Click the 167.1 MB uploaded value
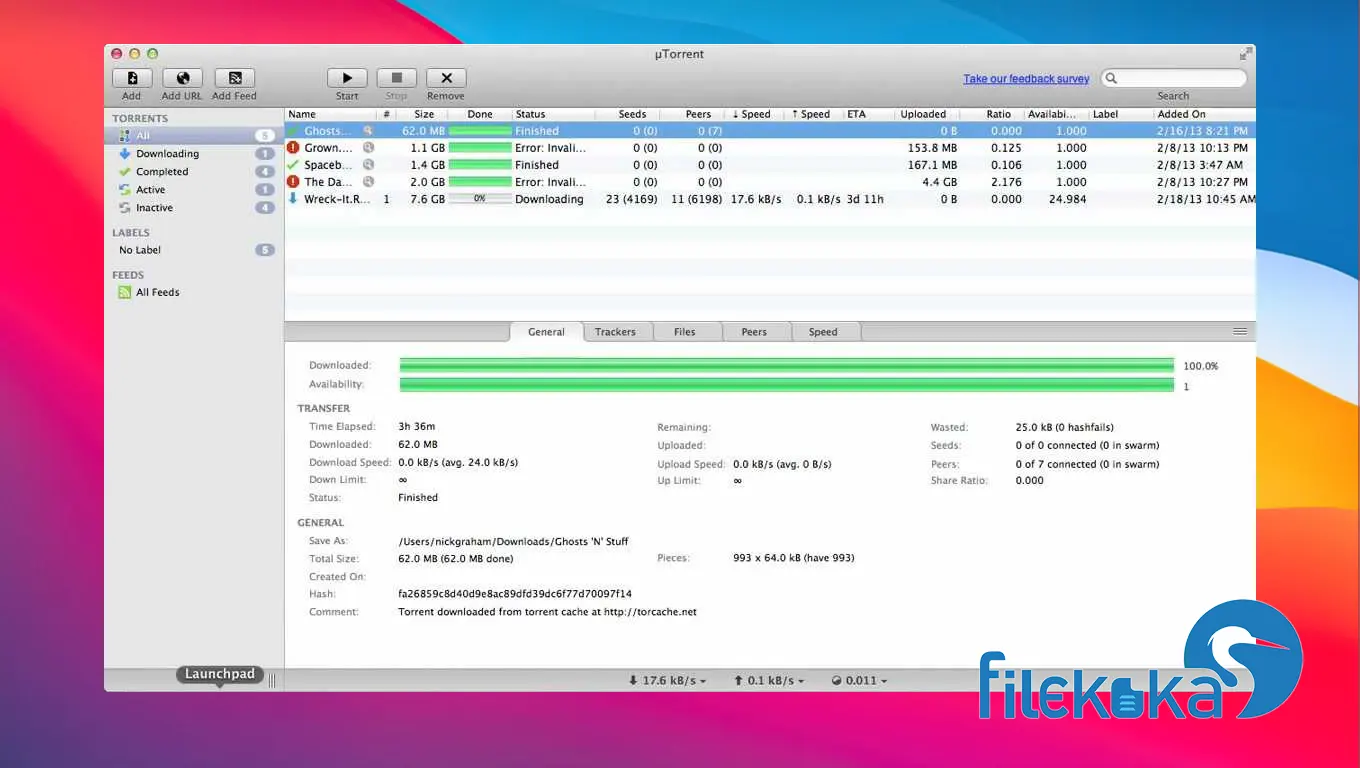Image resolution: width=1360 pixels, height=768 pixels. click(932, 165)
